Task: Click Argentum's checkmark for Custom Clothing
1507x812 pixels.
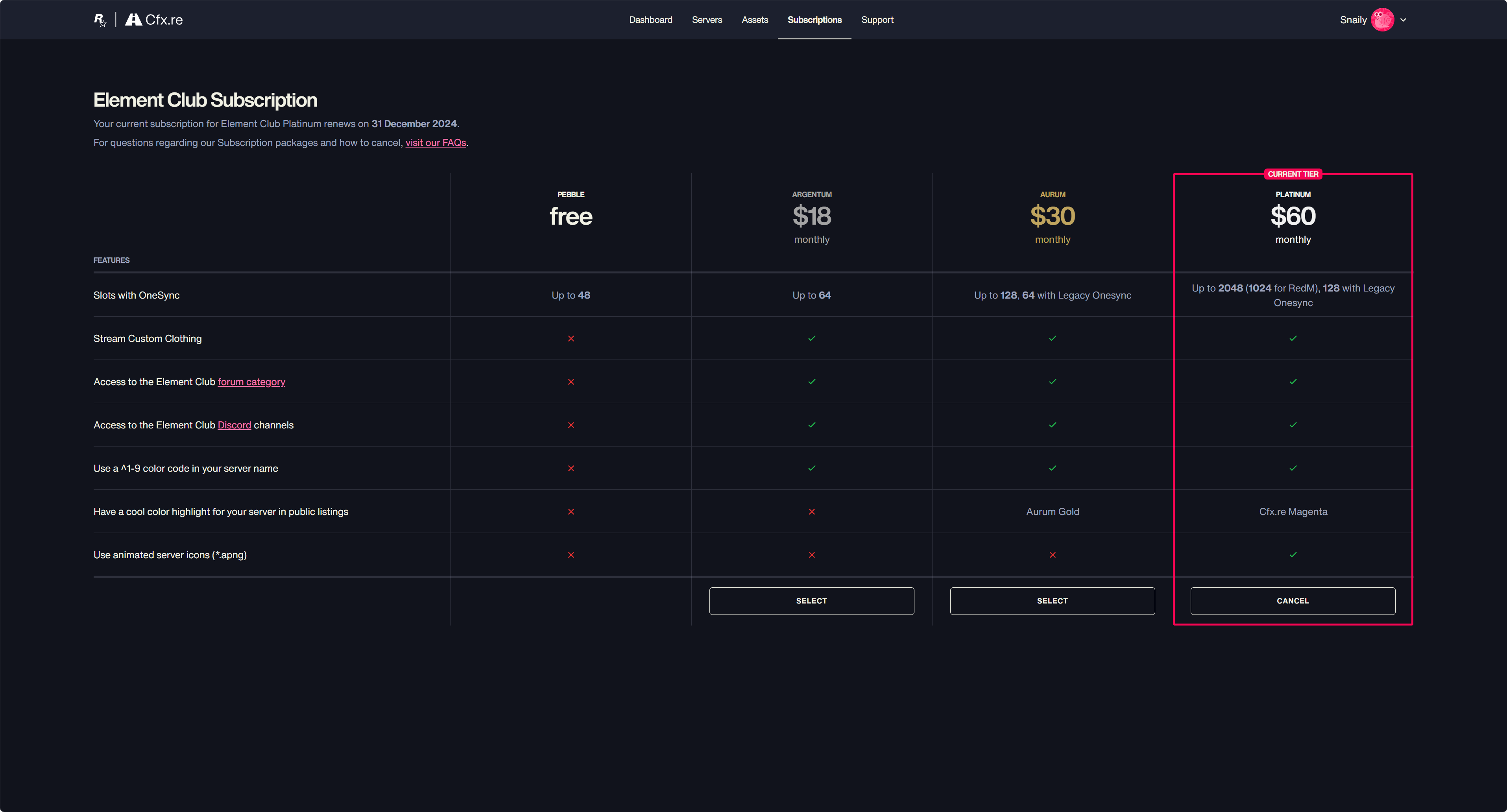Action: coord(812,339)
